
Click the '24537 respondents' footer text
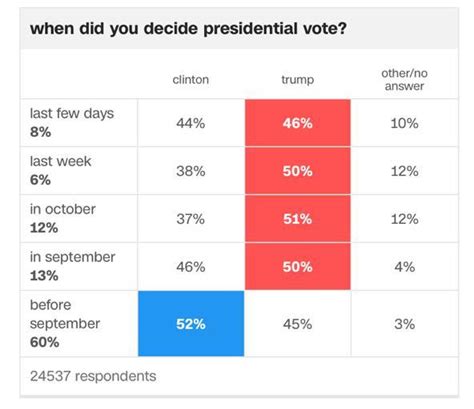(93, 376)
